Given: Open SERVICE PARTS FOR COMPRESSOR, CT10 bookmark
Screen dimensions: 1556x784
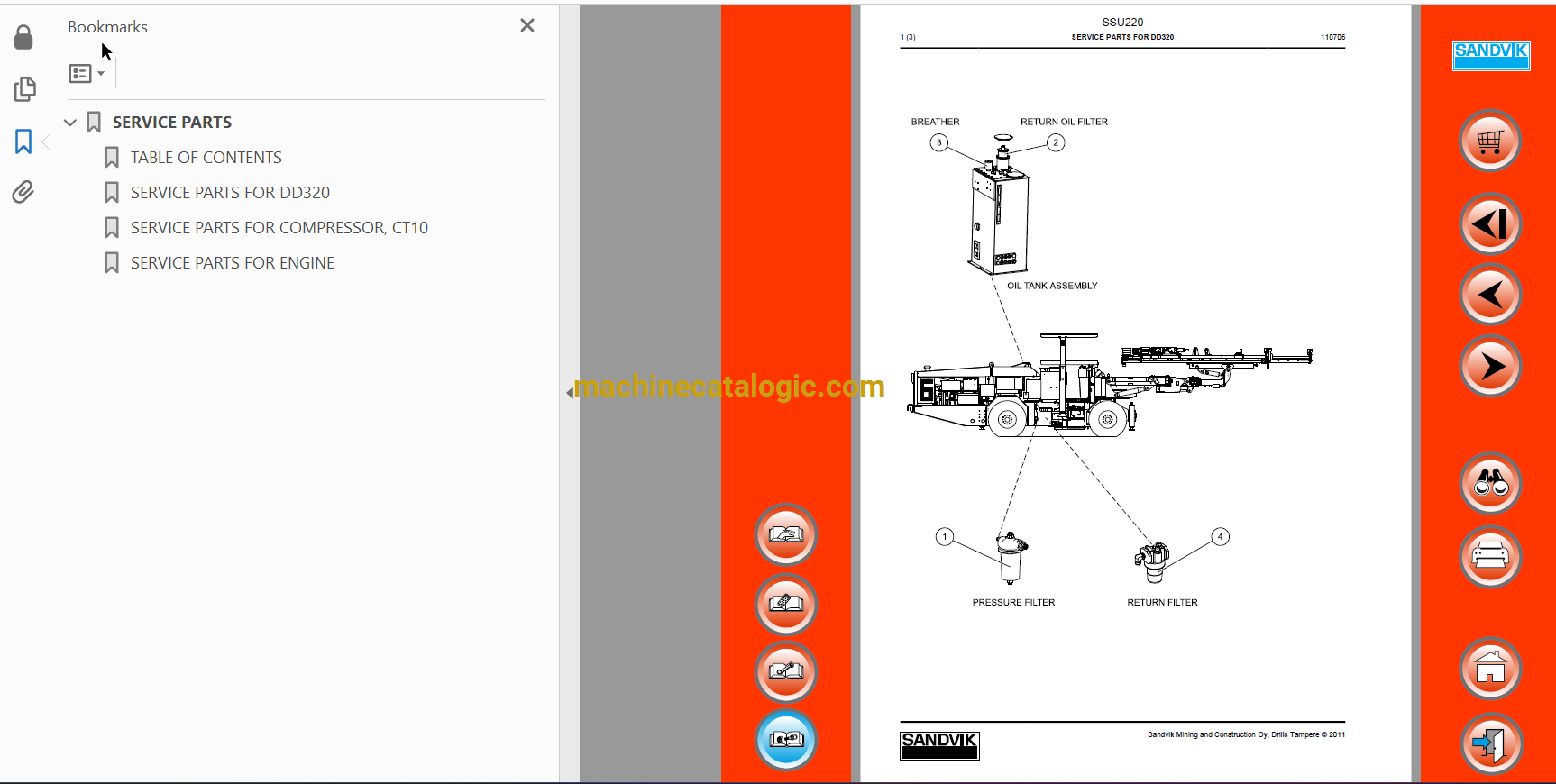Looking at the screenshot, I should (x=279, y=228).
